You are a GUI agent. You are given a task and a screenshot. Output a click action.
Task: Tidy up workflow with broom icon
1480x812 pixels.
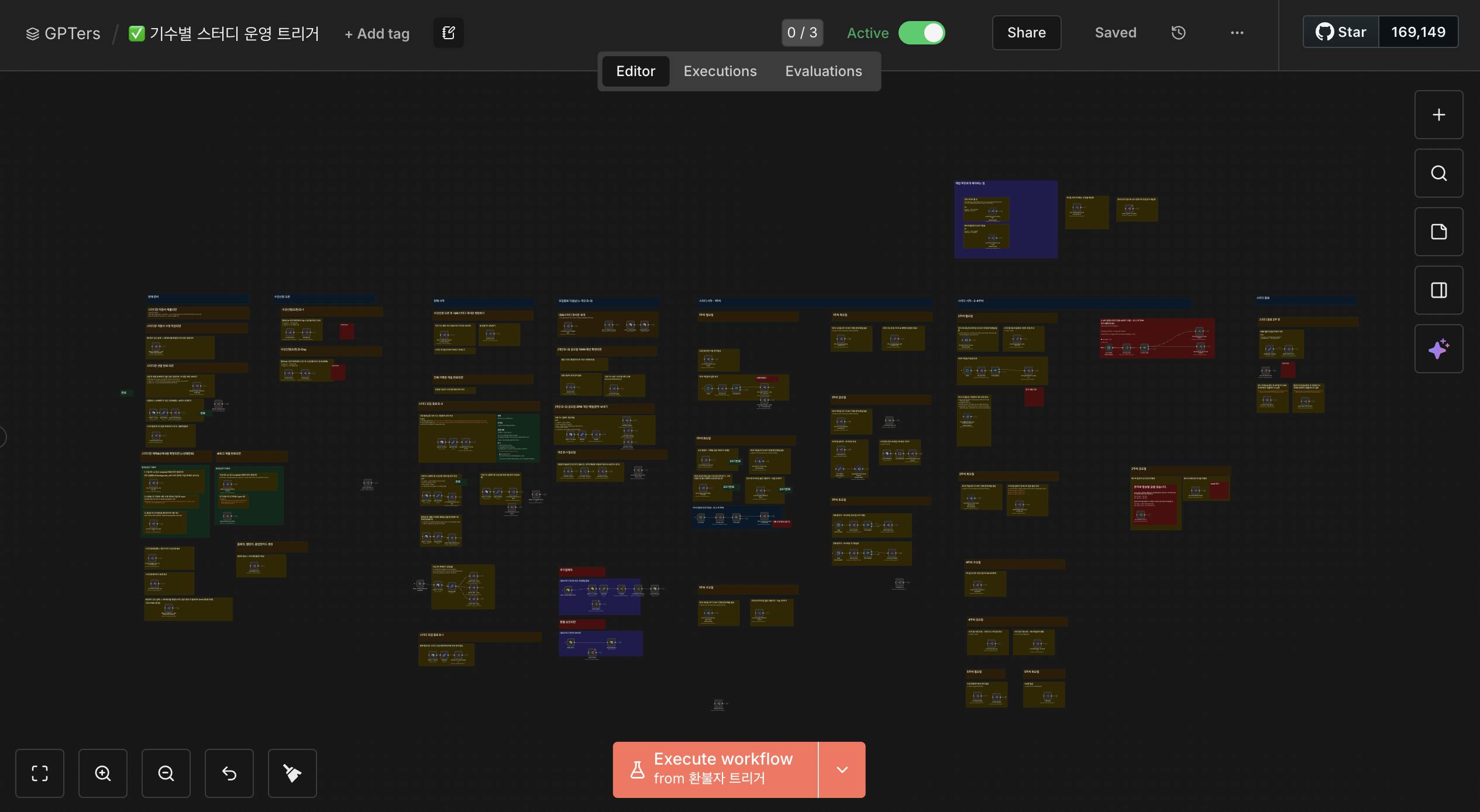pyautogui.click(x=292, y=773)
